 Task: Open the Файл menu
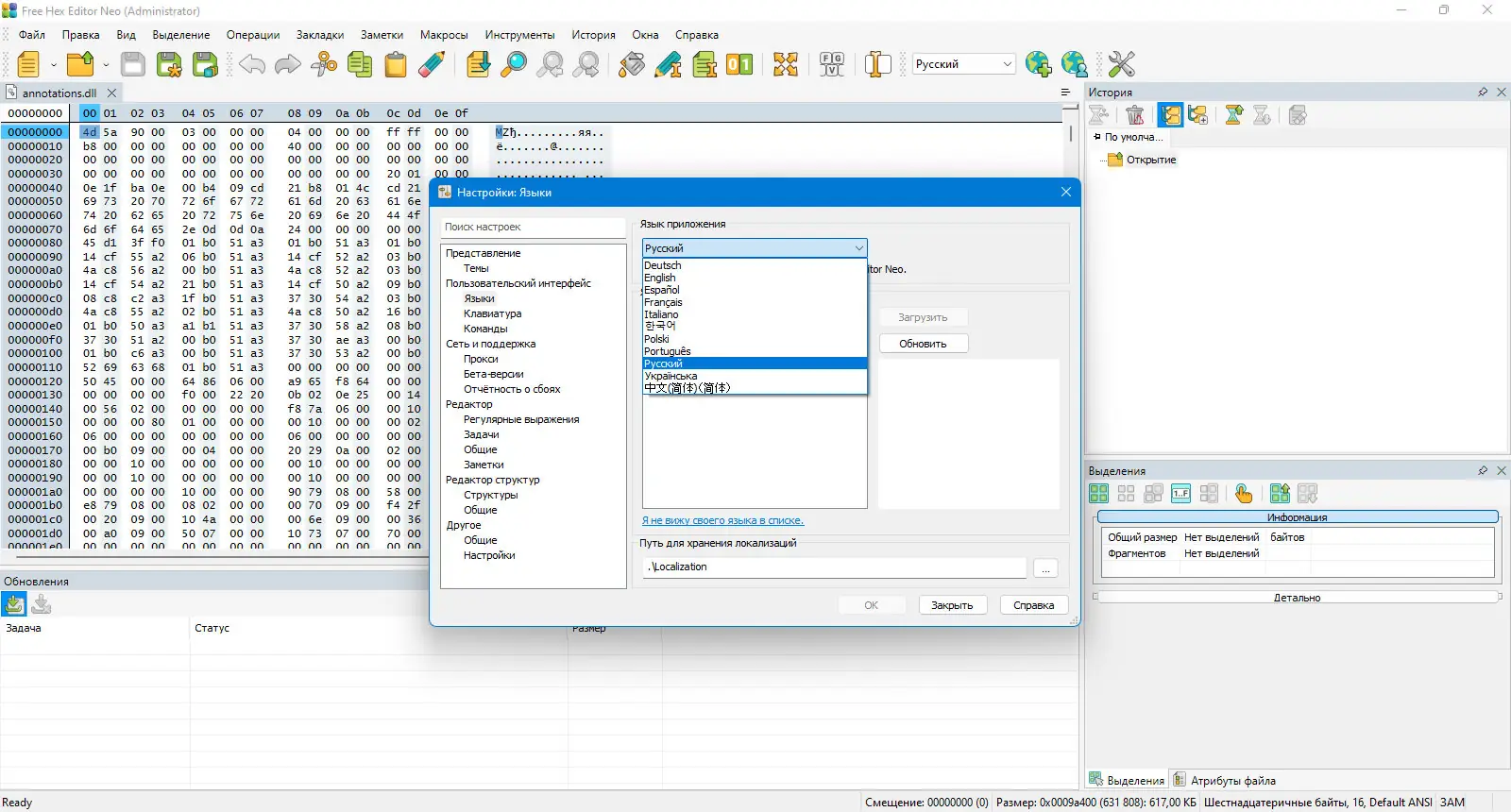coord(32,35)
